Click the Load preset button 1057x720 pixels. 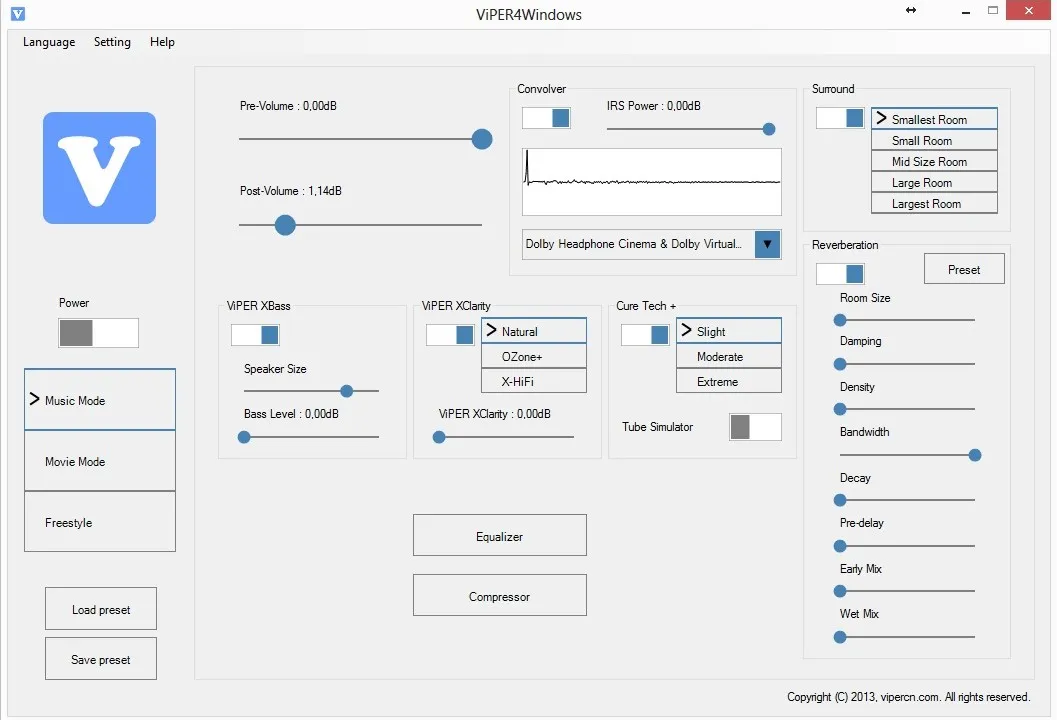point(101,609)
